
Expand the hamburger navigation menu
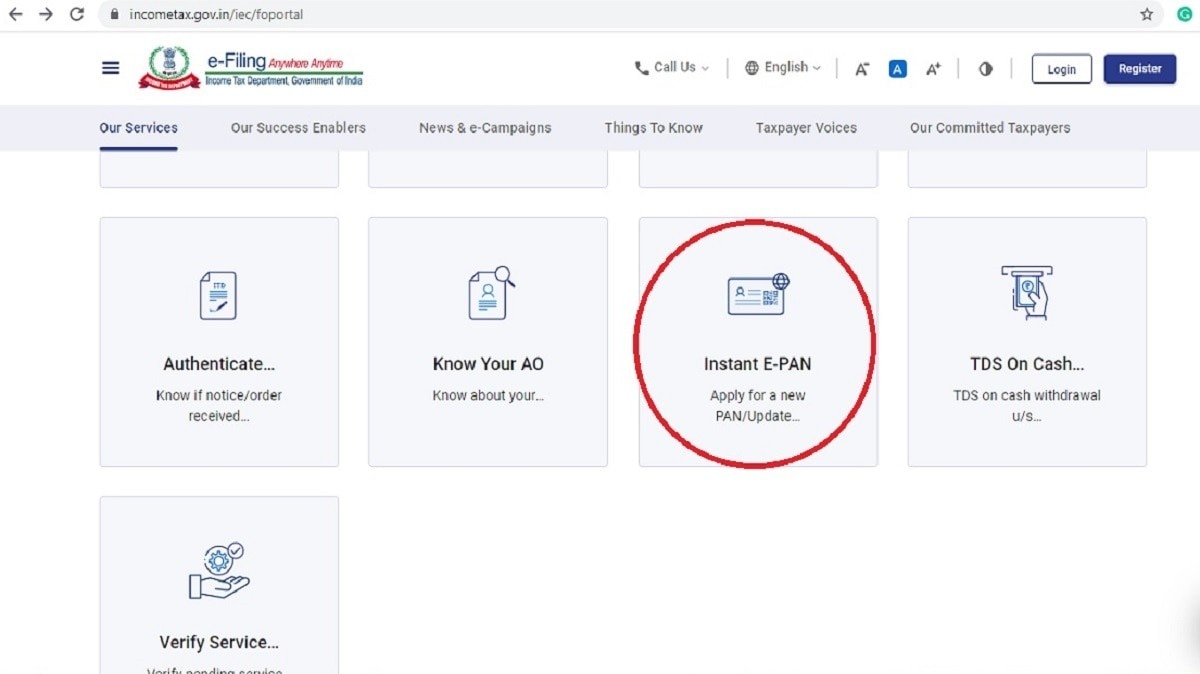tap(110, 67)
